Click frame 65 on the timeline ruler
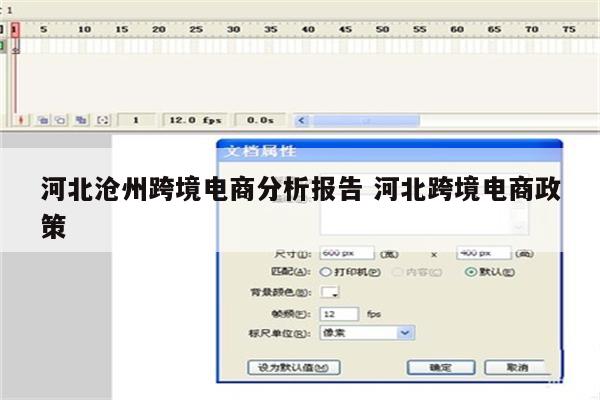Screen dimensions: 600x400 (x=494, y=29)
